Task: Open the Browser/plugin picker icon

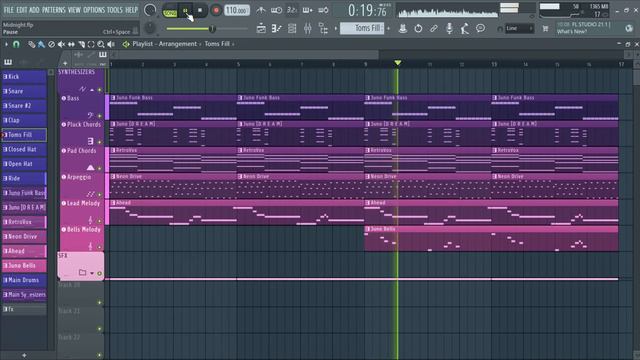Action: click(x=323, y=29)
